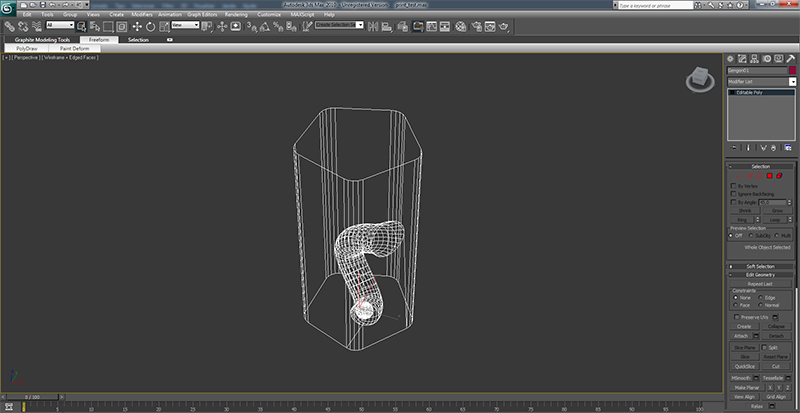Switch to Motion command panel tab
800x413 pixels.
pyautogui.click(x=767, y=59)
